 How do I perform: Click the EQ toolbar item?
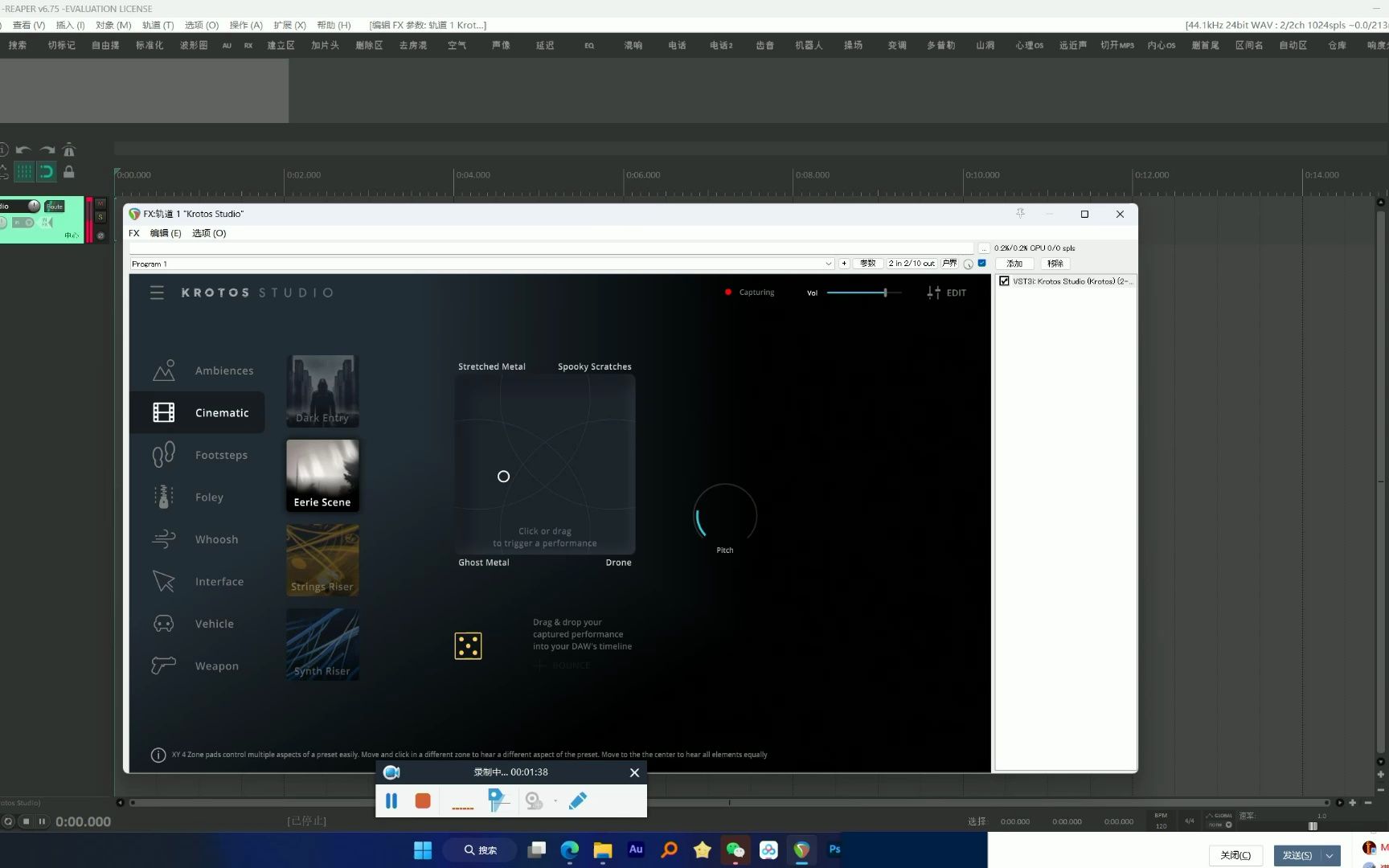coord(589,46)
